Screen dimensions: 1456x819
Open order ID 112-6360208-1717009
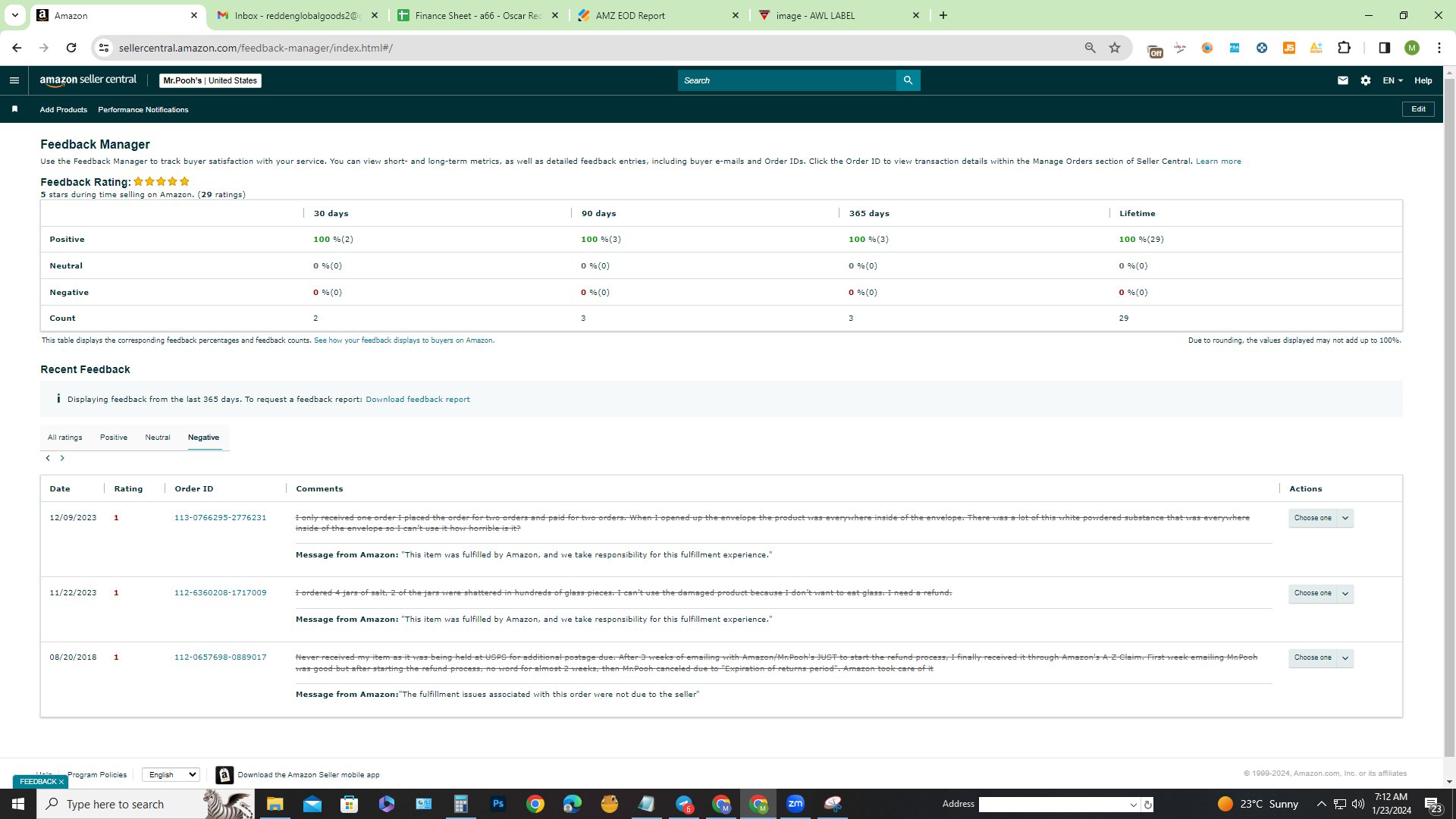(221, 593)
